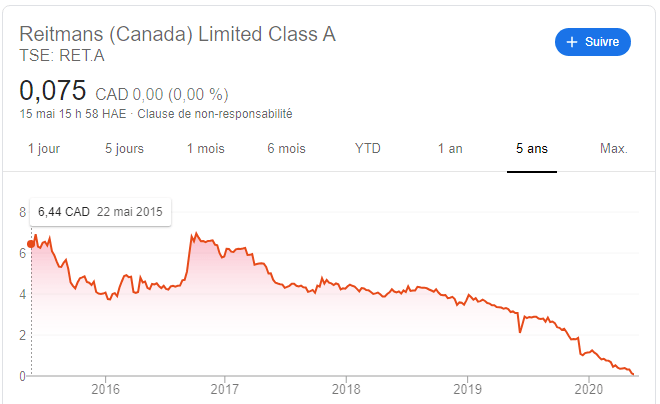Screen dimensions: 660x404
Task: Click the 2018 label on chart axis
Action: click(x=346, y=389)
